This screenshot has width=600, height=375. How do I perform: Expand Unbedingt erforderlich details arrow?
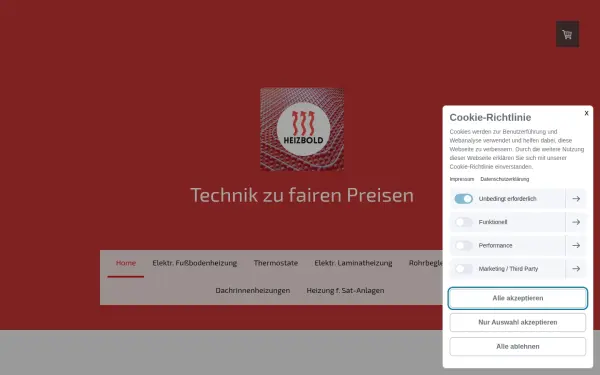coord(576,199)
